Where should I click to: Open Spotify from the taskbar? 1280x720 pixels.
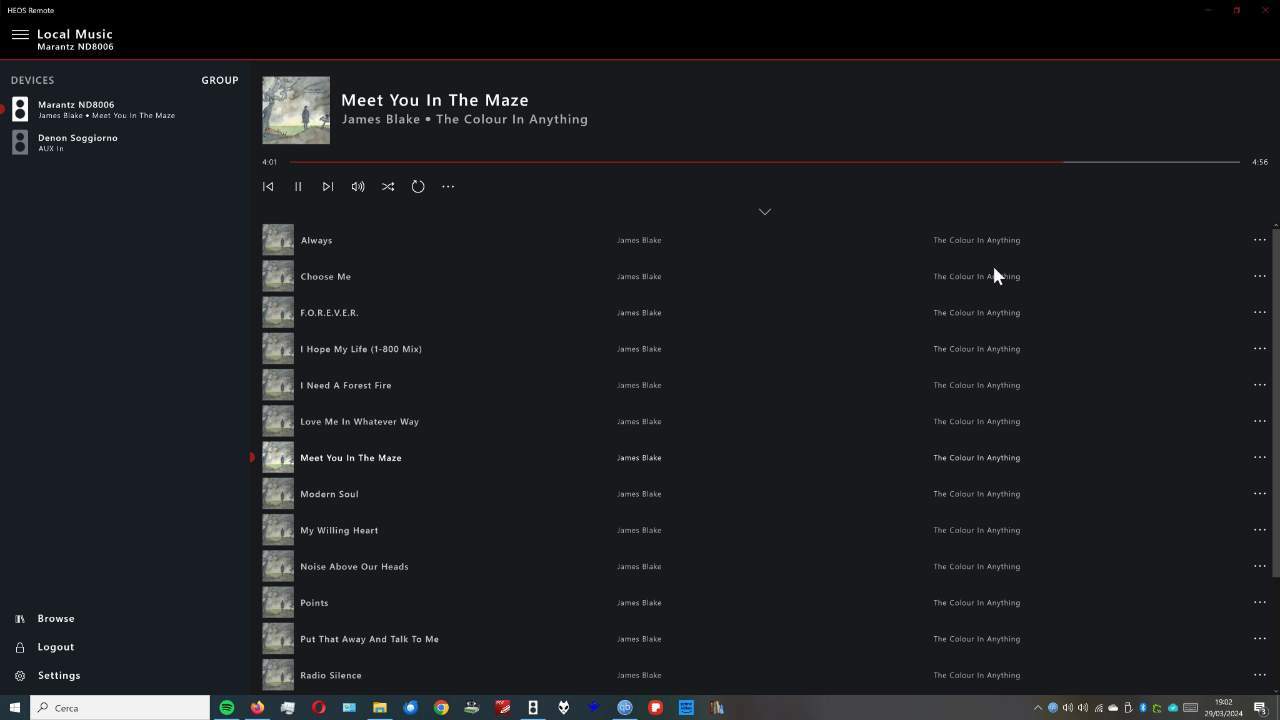(x=227, y=707)
